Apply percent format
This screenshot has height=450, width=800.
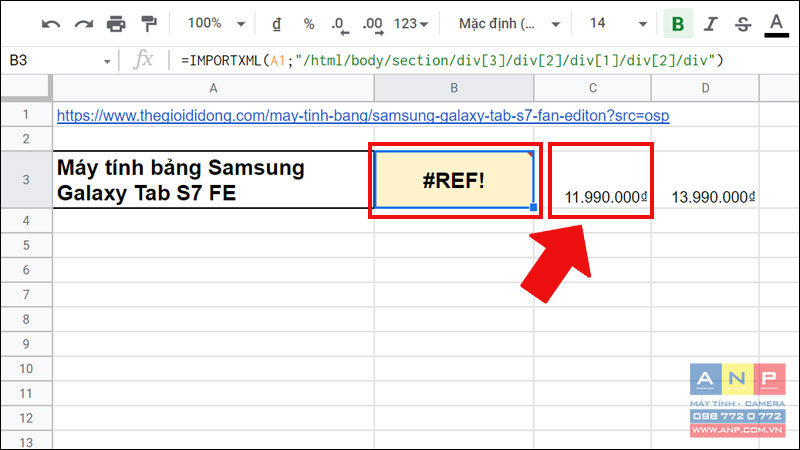(x=309, y=24)
